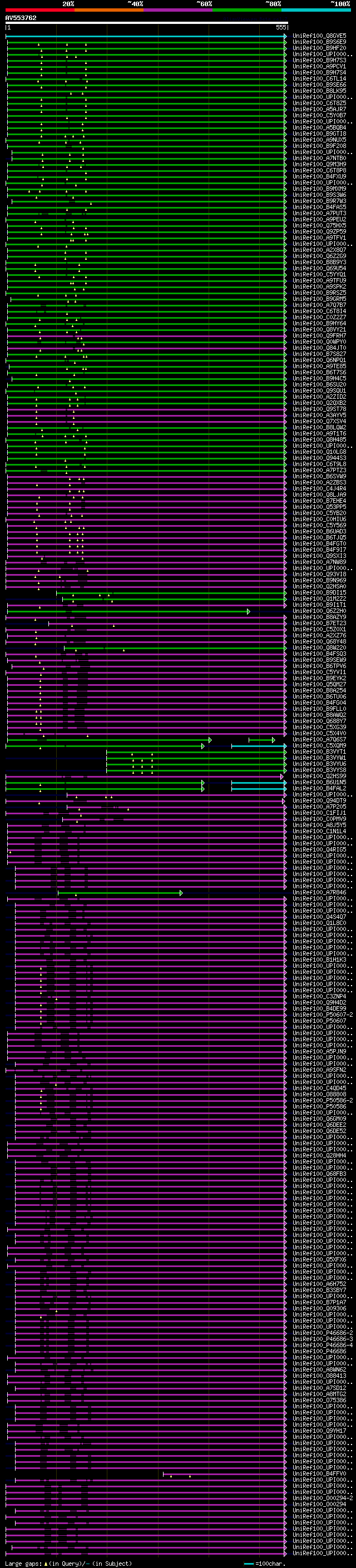Select hit label UniRef100_B4FXU9
356x1568 pixels.
pos(319,176)
